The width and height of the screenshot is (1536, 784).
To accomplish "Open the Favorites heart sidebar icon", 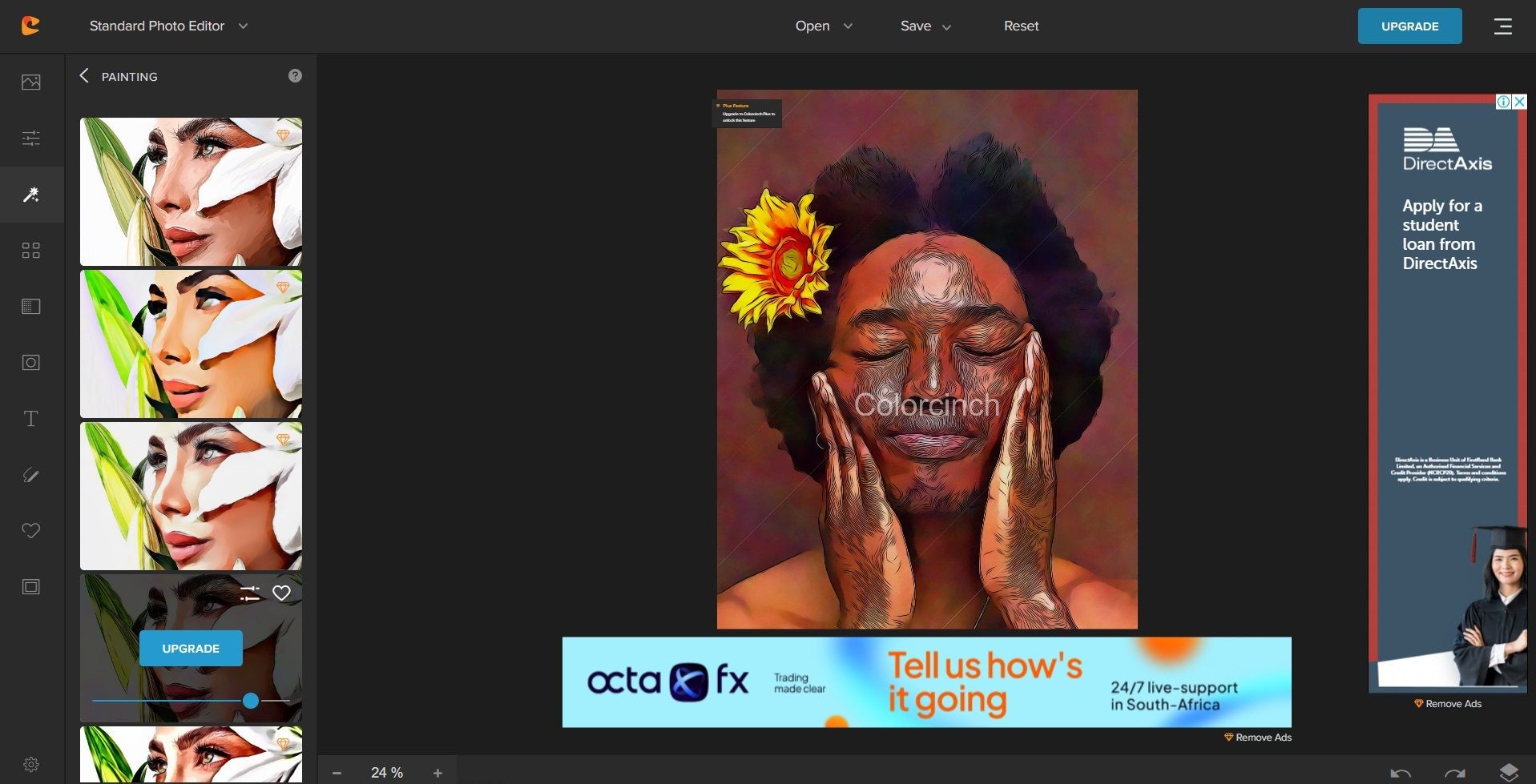I will tap(31, 531).
